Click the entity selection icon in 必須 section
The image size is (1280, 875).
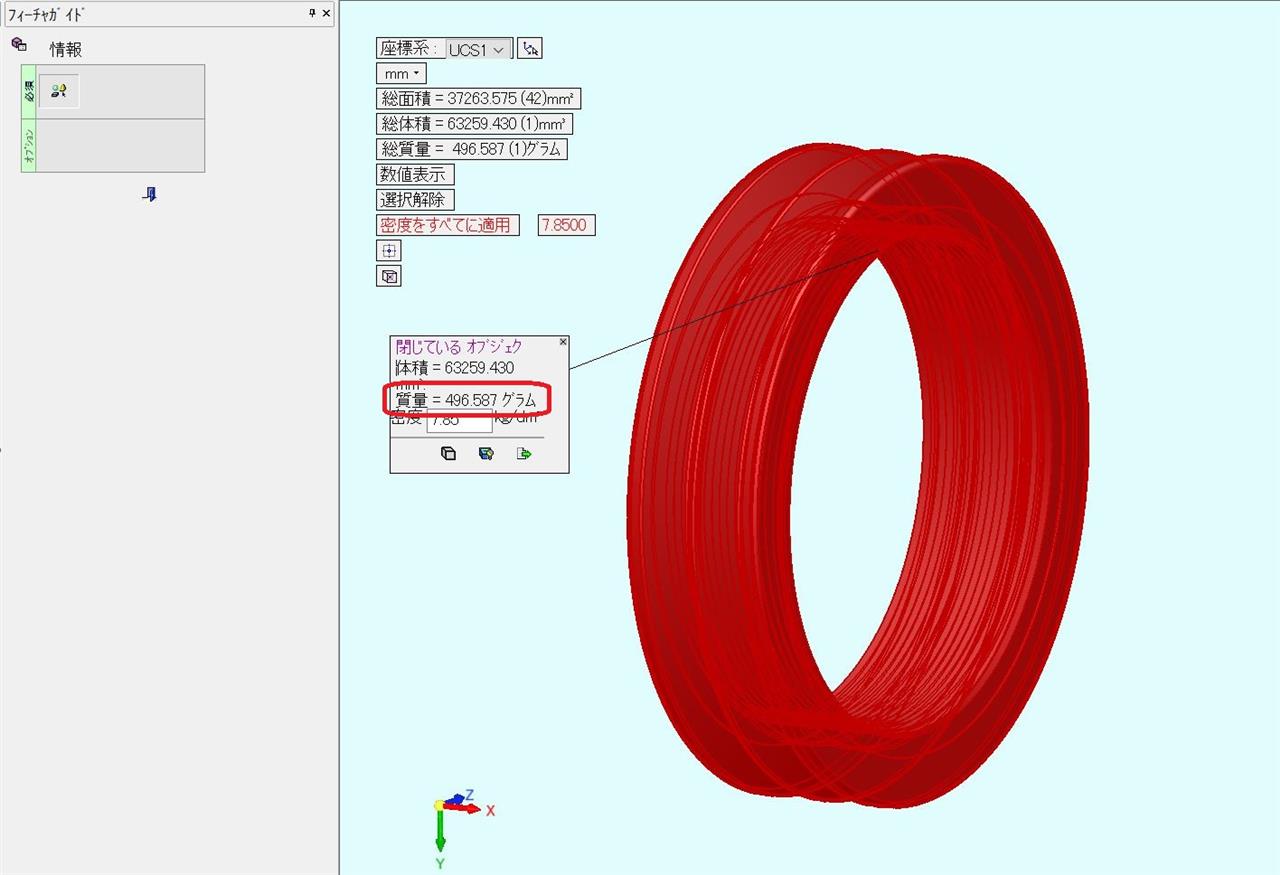pyautogui.click(x=58, y=91)
